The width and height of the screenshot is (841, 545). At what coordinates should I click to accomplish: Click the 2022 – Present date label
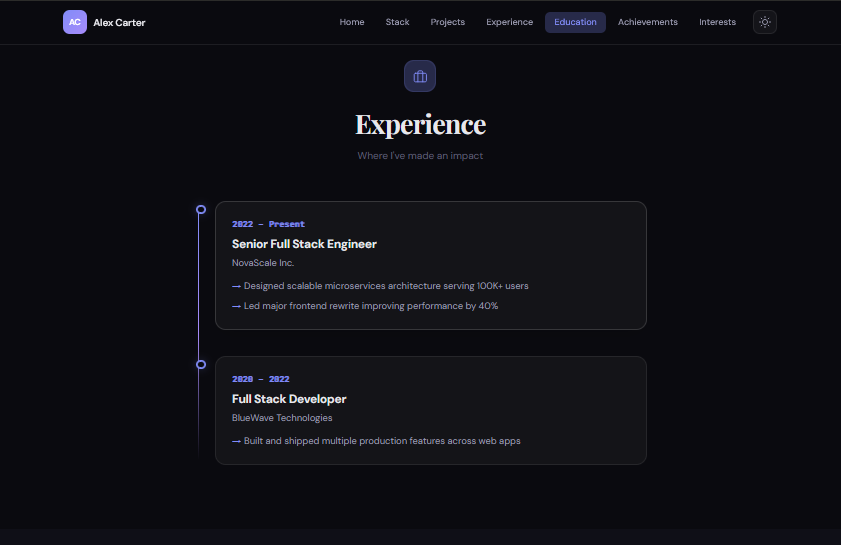tap(268, 224)
